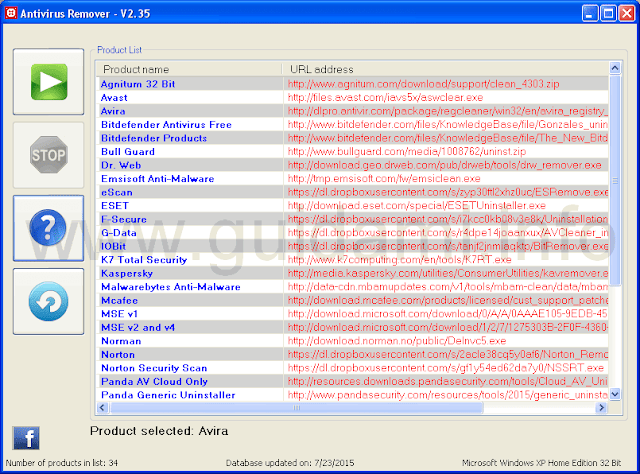The height and width of the screenshot is (474, 640).
Task: Click the URL address column header
Action: [445, 69]
